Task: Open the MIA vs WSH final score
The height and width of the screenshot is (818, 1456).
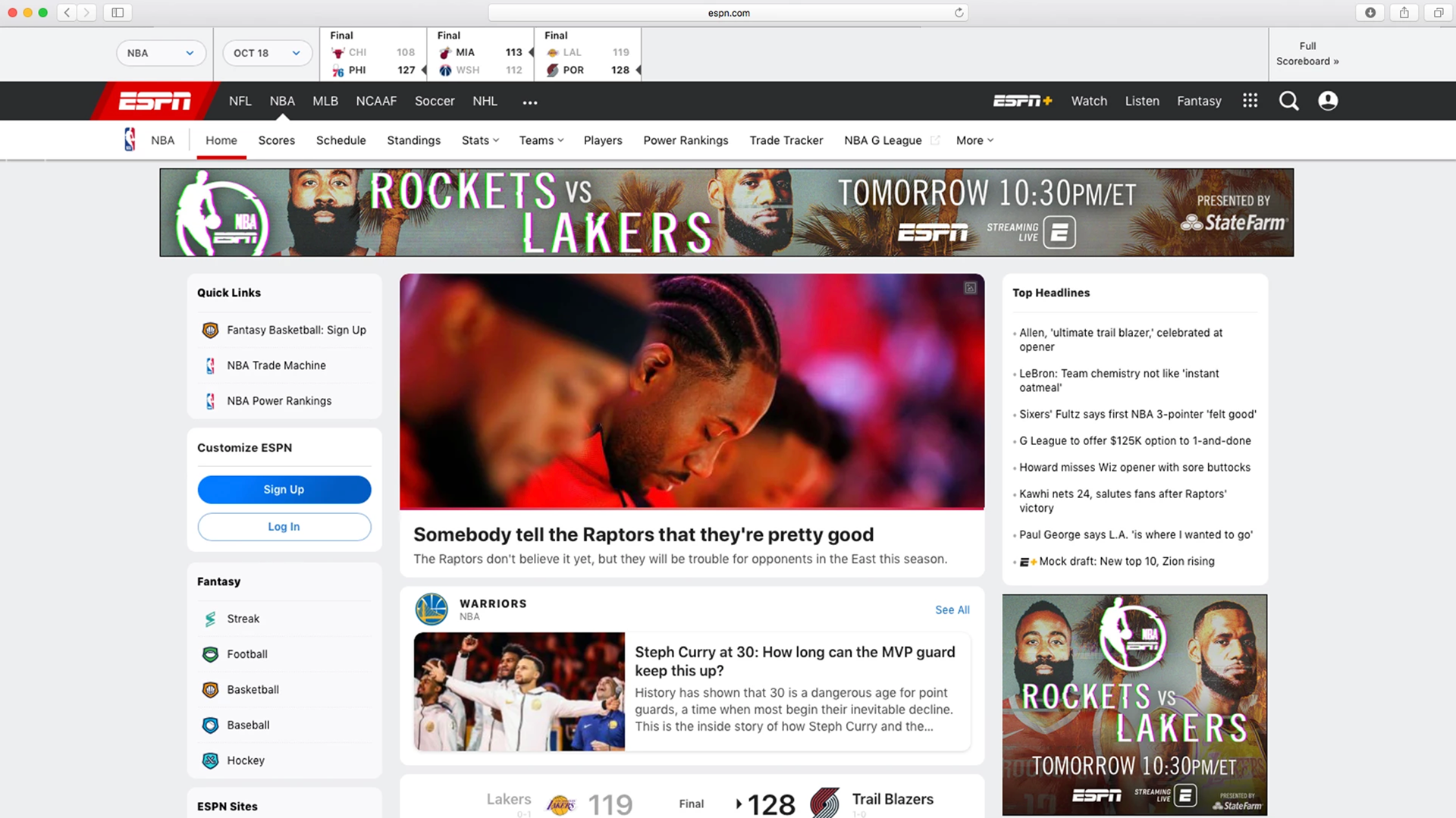Action: [x=482, y=54]
